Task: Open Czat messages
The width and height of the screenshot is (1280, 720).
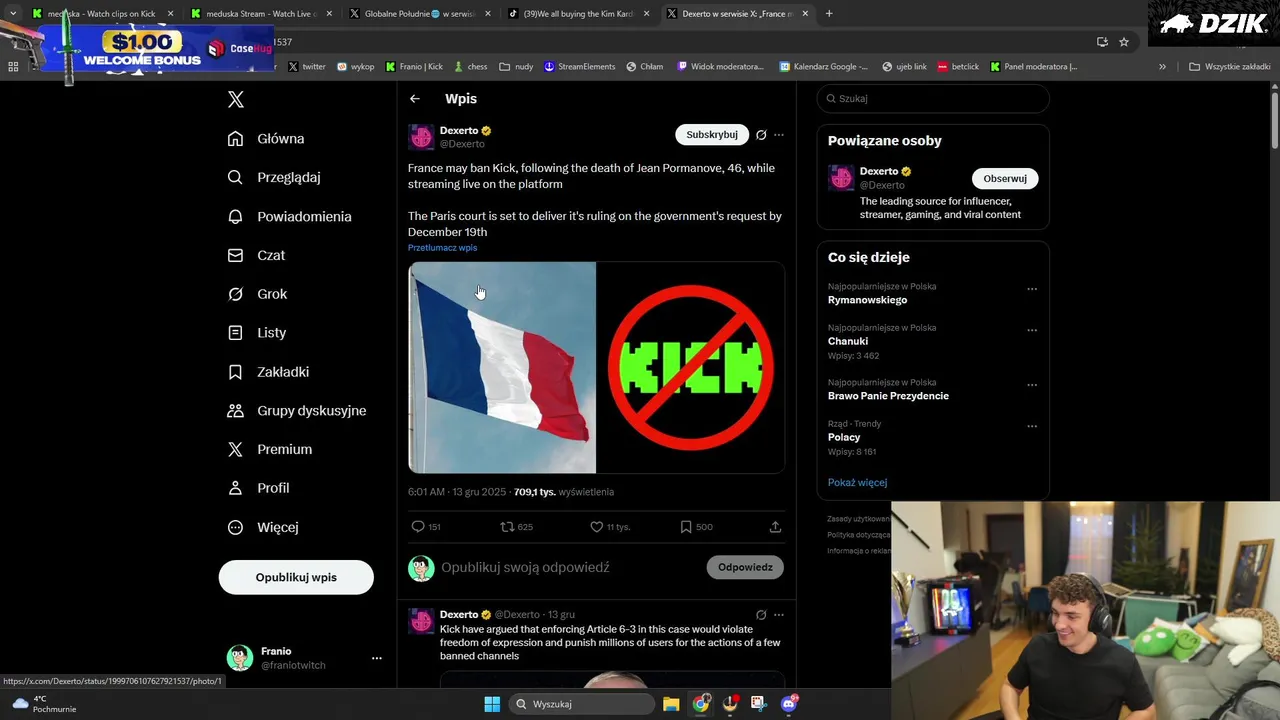Action: pyautogui.click(x=256, y=255)
